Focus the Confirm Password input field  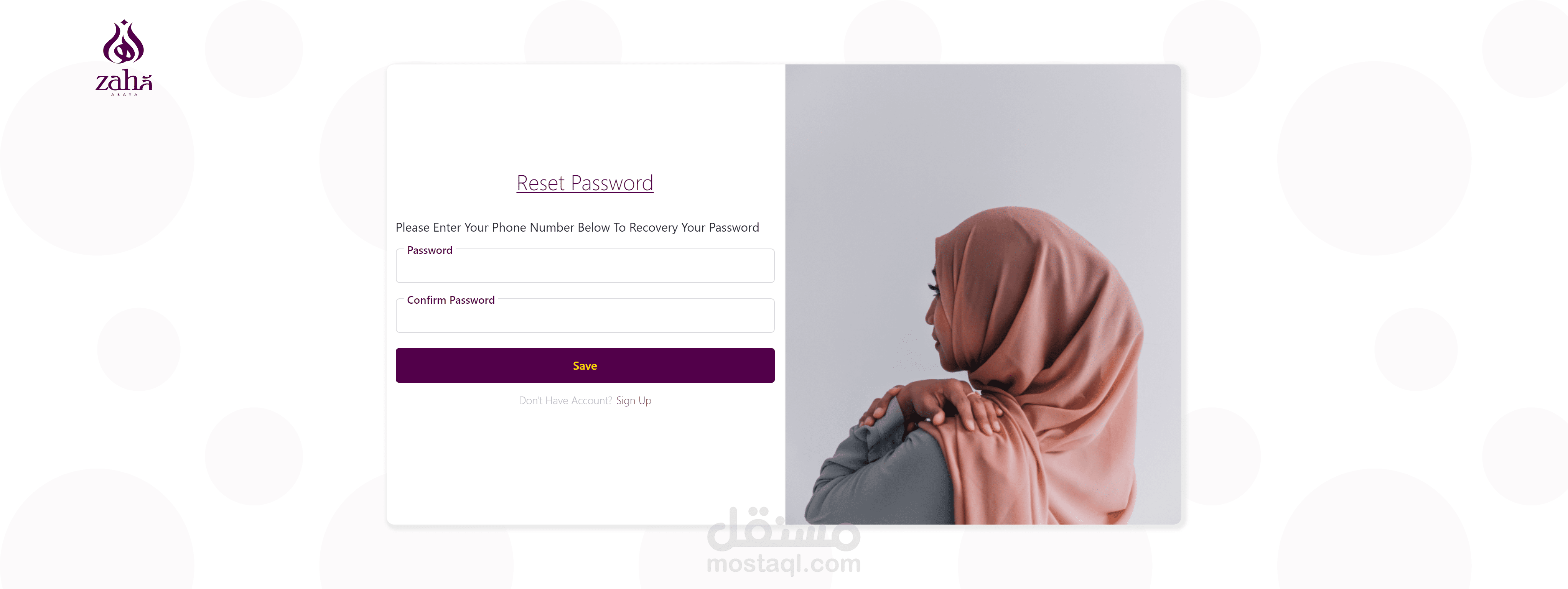(x=585, y=316)
